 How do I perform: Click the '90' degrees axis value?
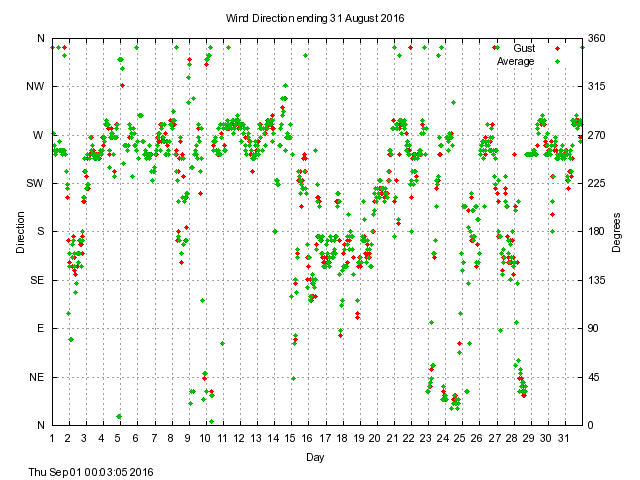[x=593, y=329]
